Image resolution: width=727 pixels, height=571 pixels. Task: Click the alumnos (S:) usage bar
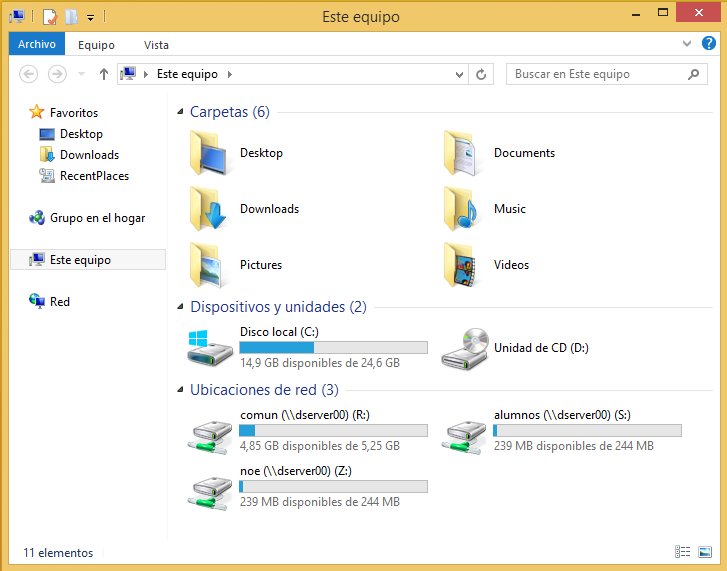coord(587,431)
